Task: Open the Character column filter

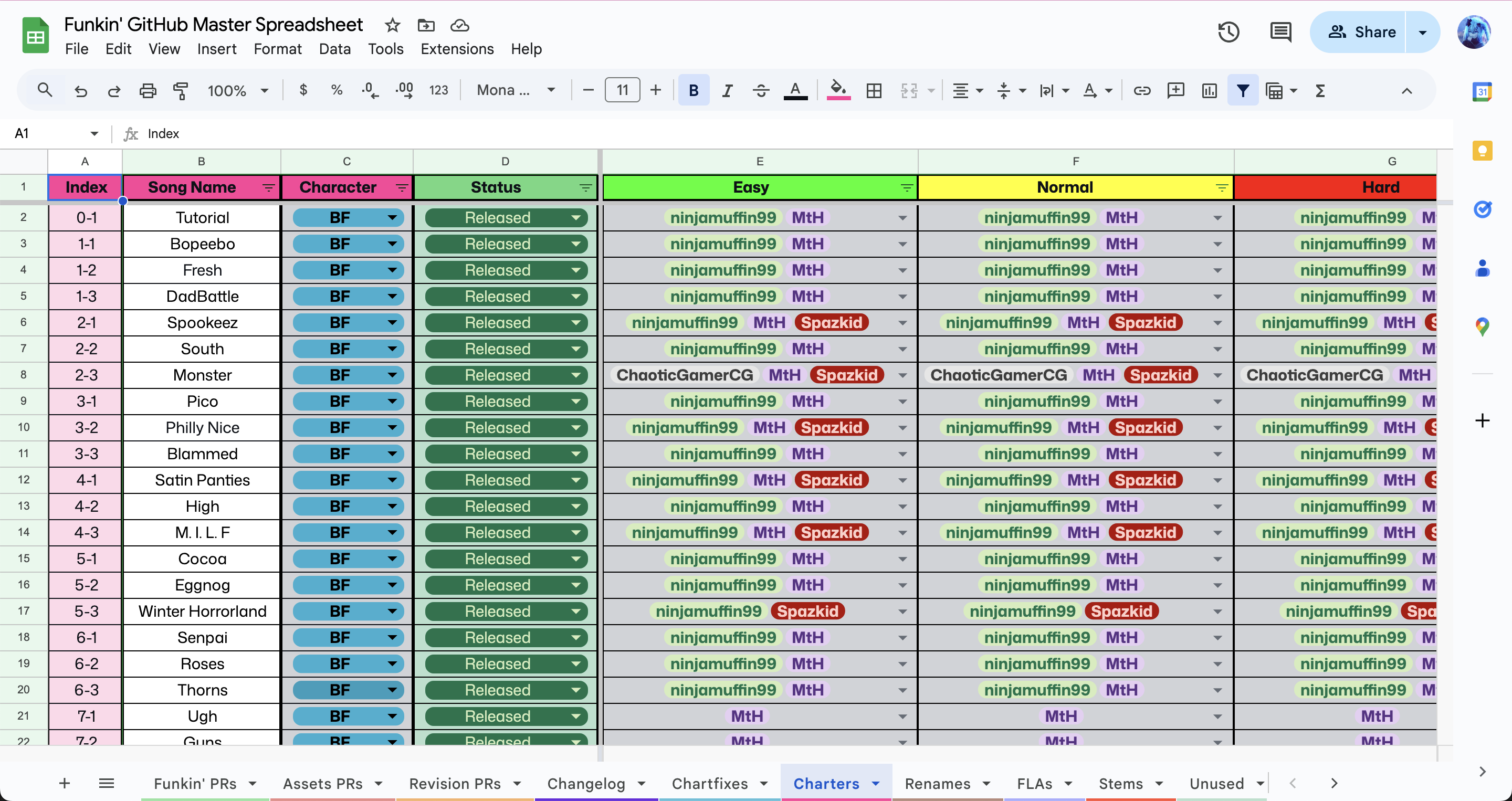Action: [x=402, y=187]
